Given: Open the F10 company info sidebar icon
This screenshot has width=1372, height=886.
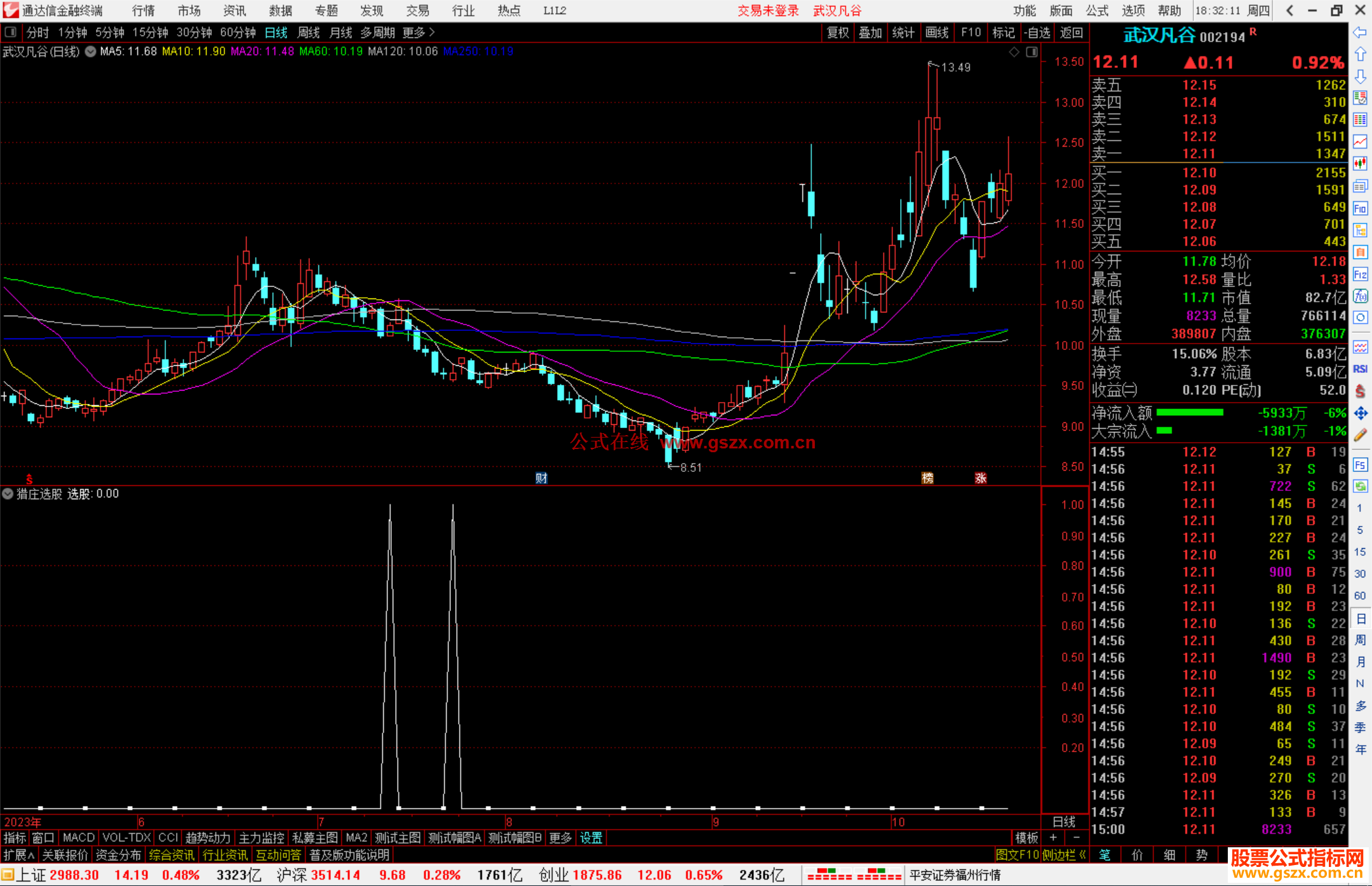Looking at the screenshot, I should pyautogui.click(x=1360, y=208).
